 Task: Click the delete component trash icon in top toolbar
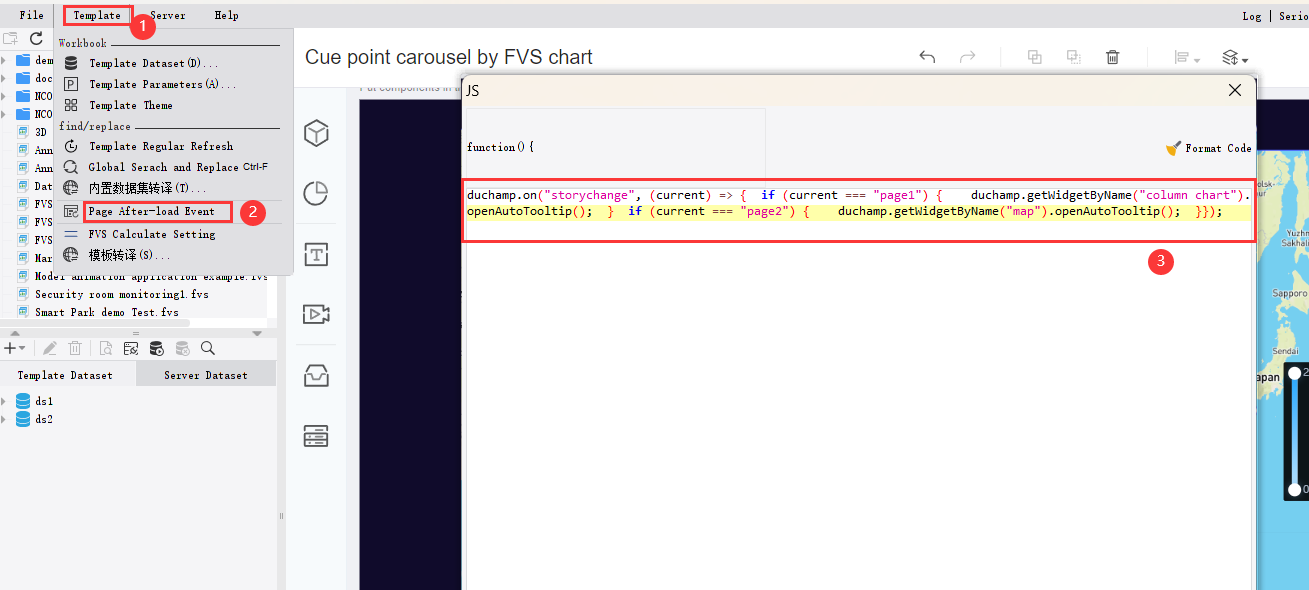pos(1112,57)
